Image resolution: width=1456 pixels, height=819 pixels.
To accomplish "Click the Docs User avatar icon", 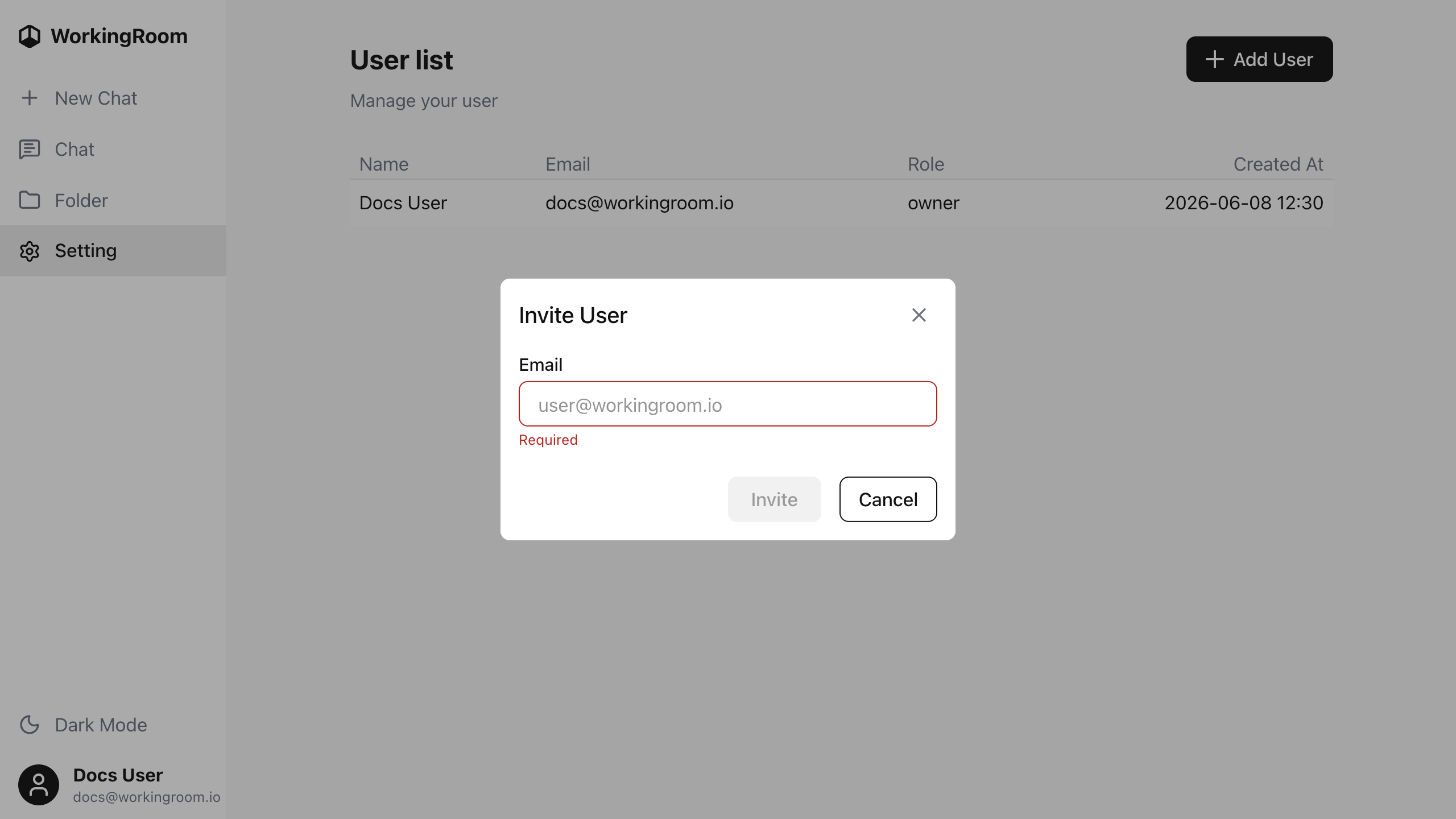I will (39, 785).
